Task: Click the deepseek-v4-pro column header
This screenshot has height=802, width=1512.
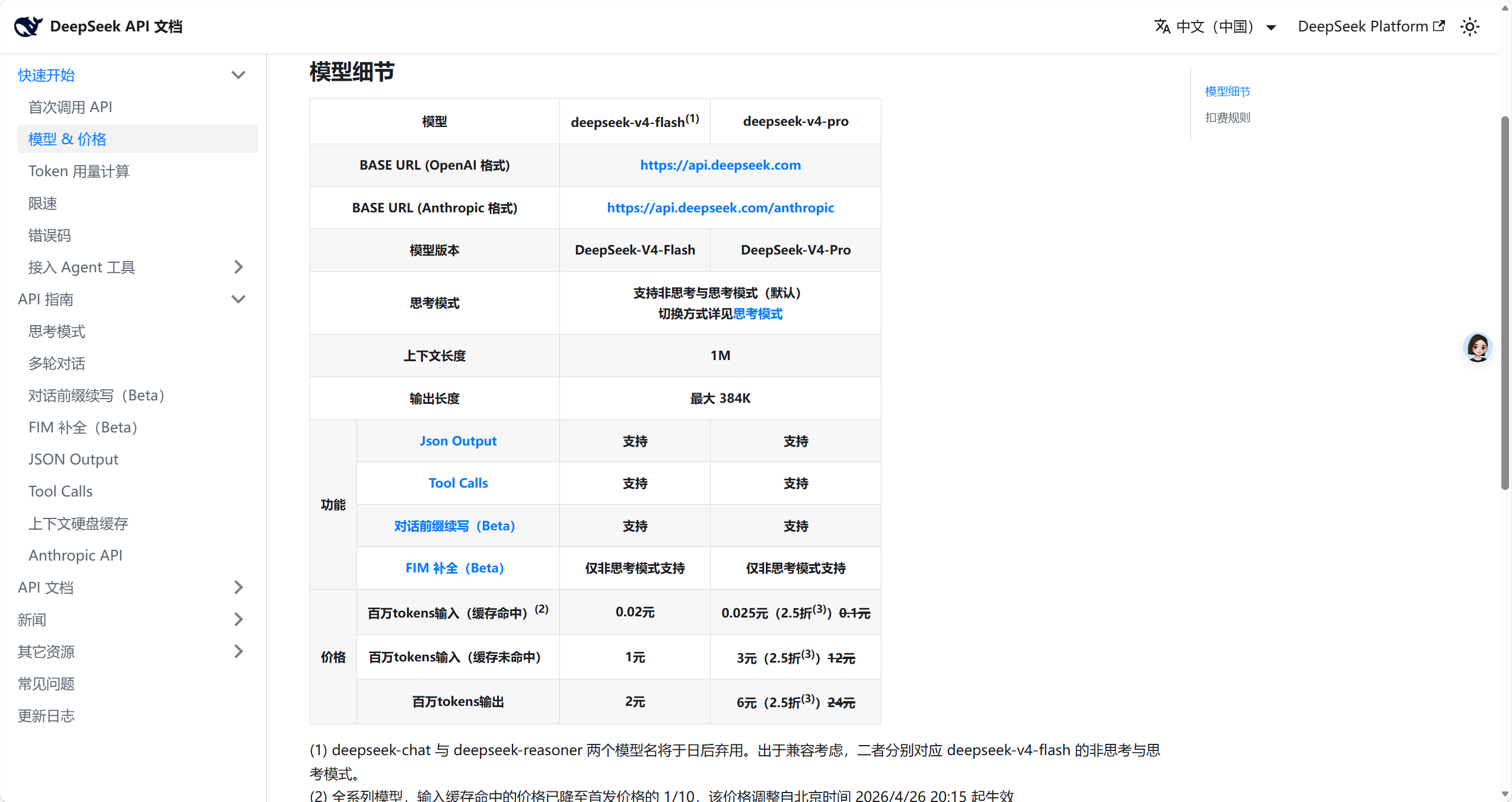Action: coord(795,121)
